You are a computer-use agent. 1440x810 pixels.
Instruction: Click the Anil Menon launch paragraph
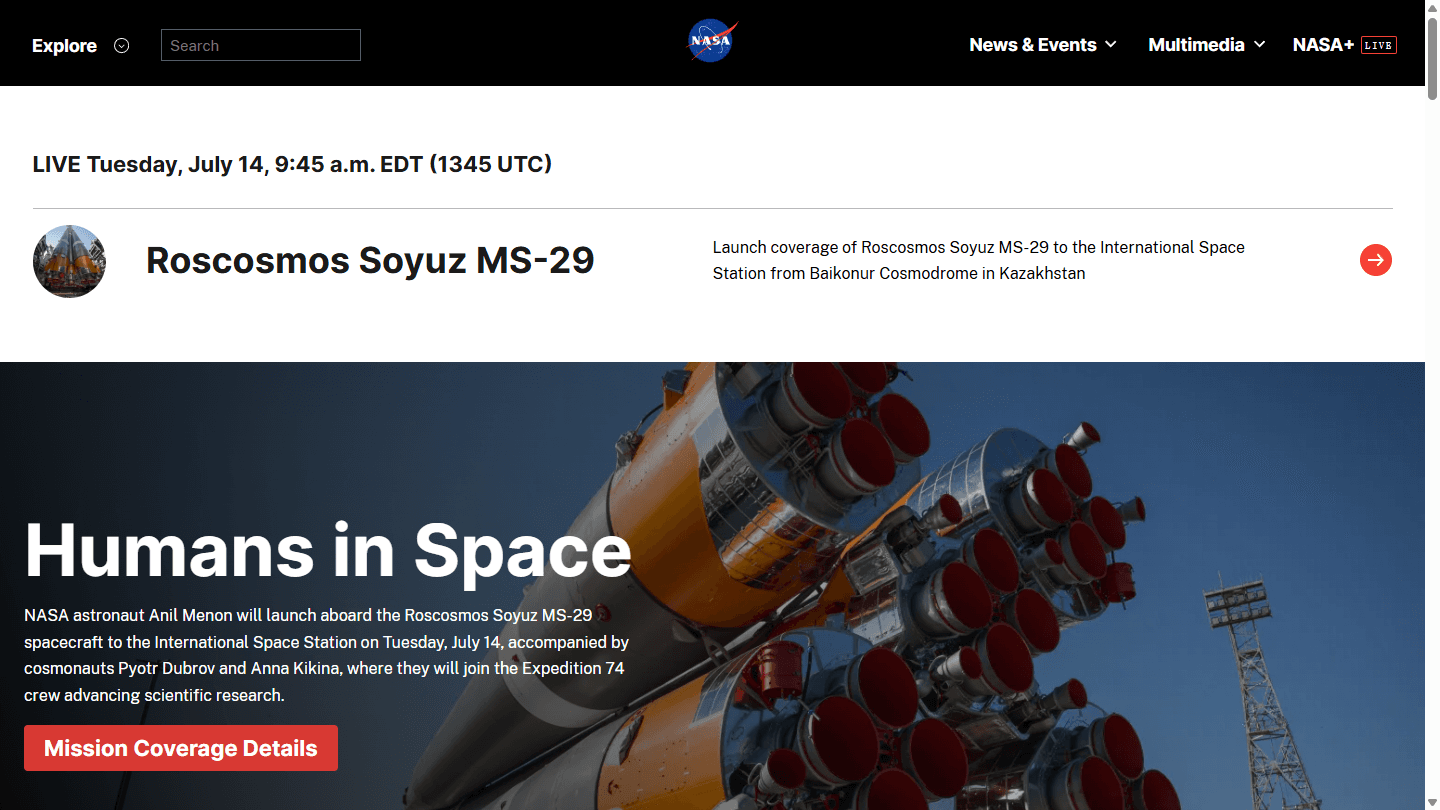click(327, 655)
